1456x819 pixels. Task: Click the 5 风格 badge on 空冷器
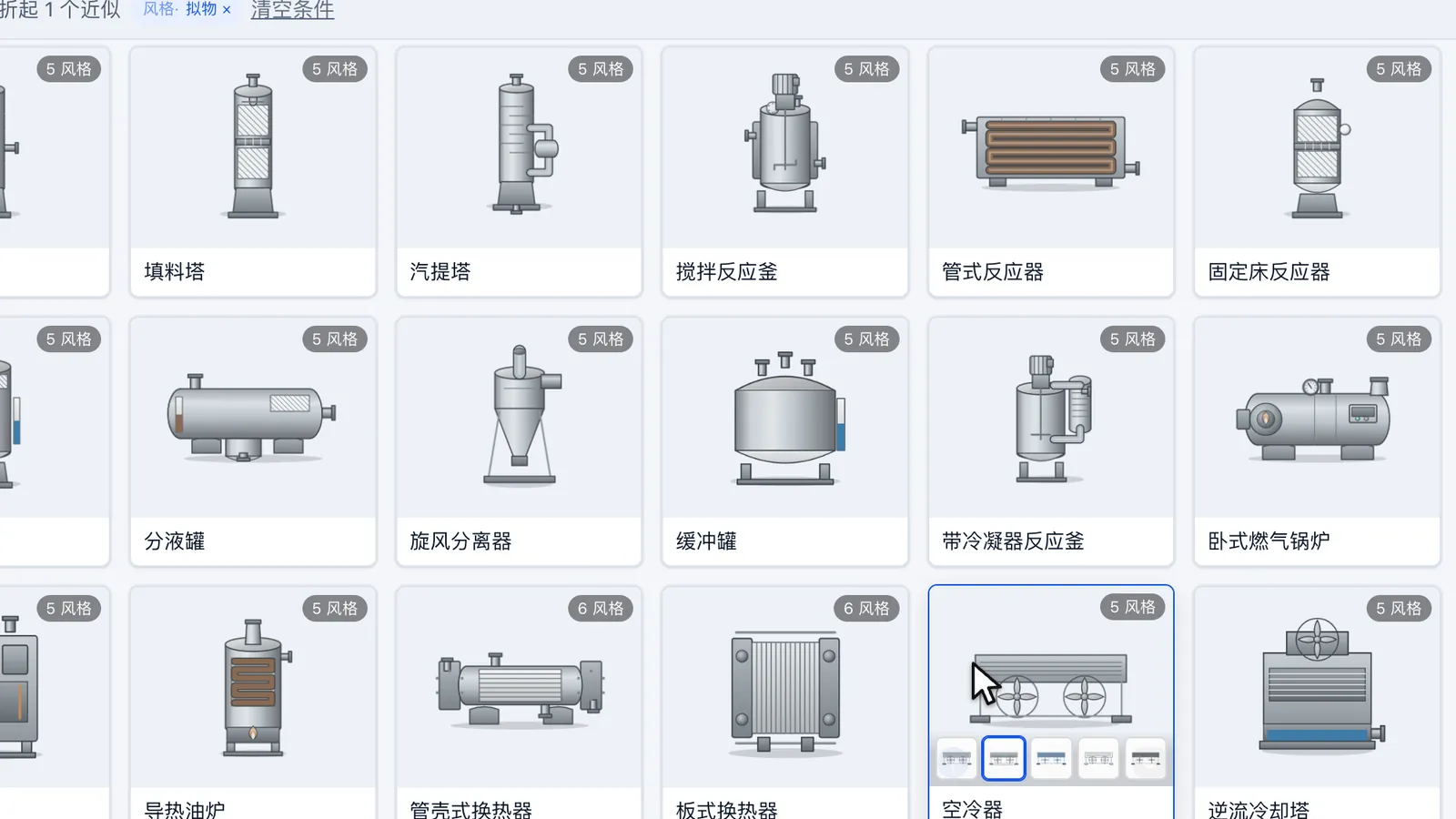(1132, 607)
